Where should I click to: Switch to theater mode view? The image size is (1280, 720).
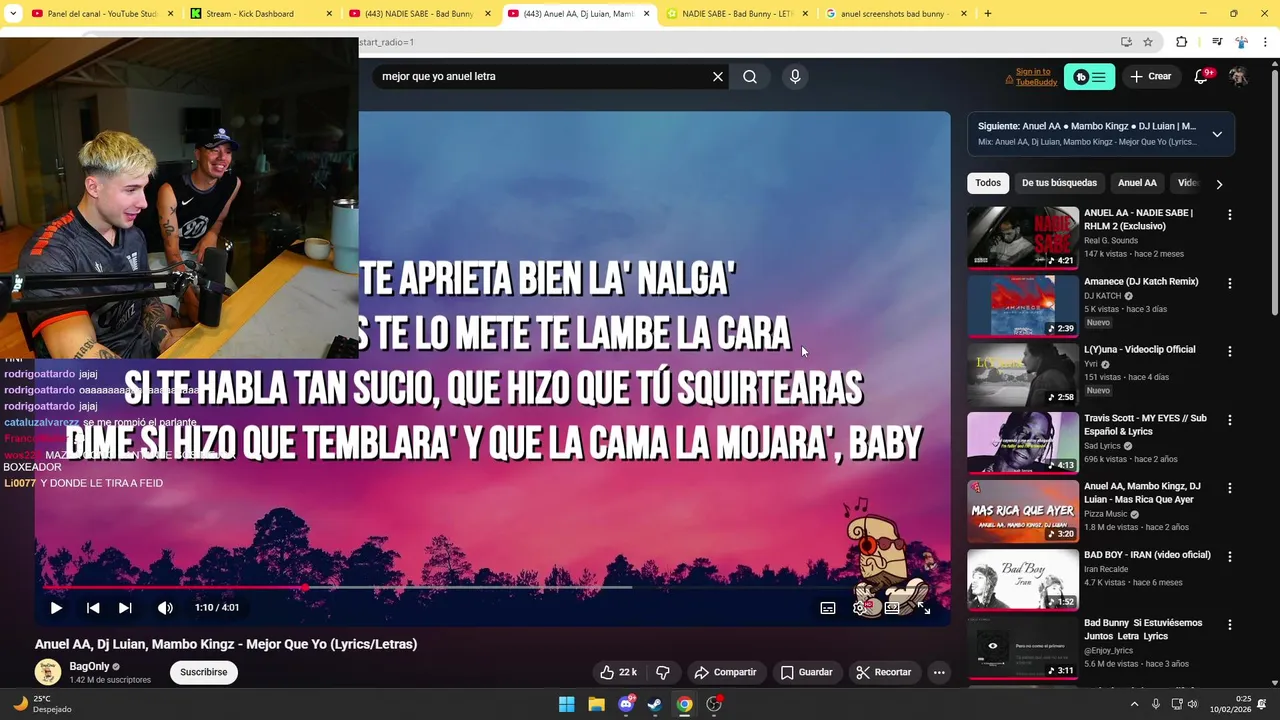pos(892,608)
